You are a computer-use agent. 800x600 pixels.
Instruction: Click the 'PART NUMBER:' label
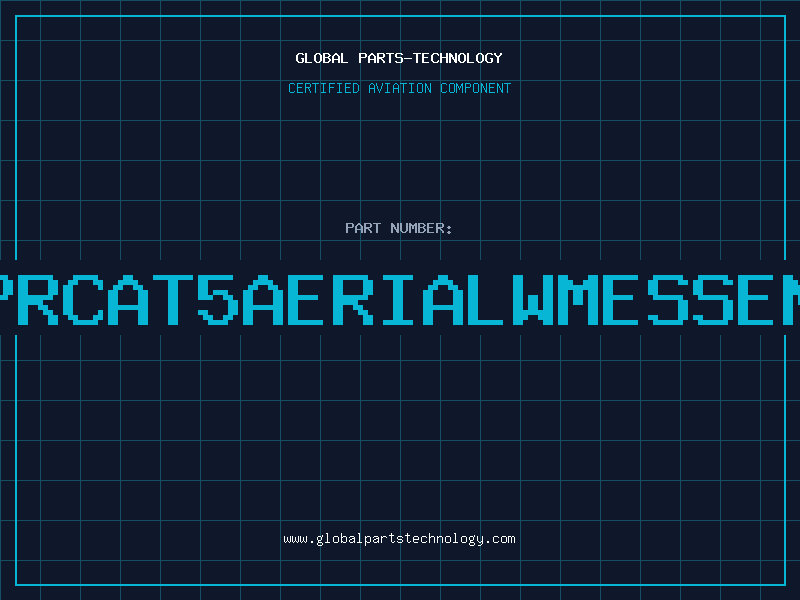tap(399, 228)
